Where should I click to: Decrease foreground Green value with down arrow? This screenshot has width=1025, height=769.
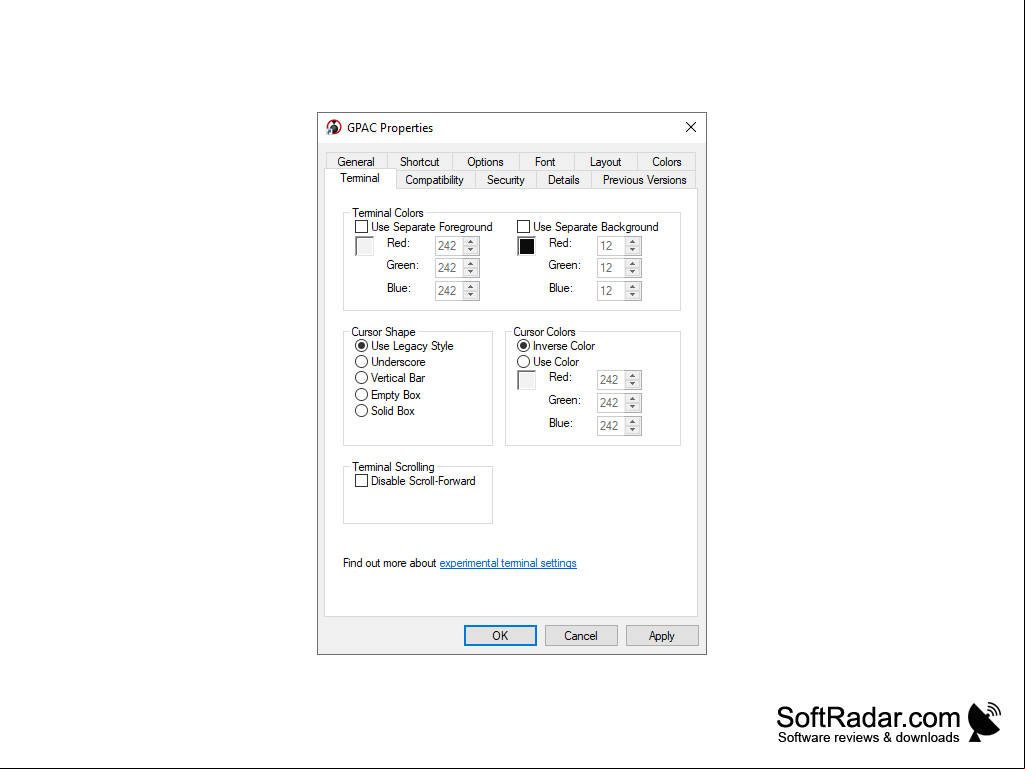click(x=471, y=273)
